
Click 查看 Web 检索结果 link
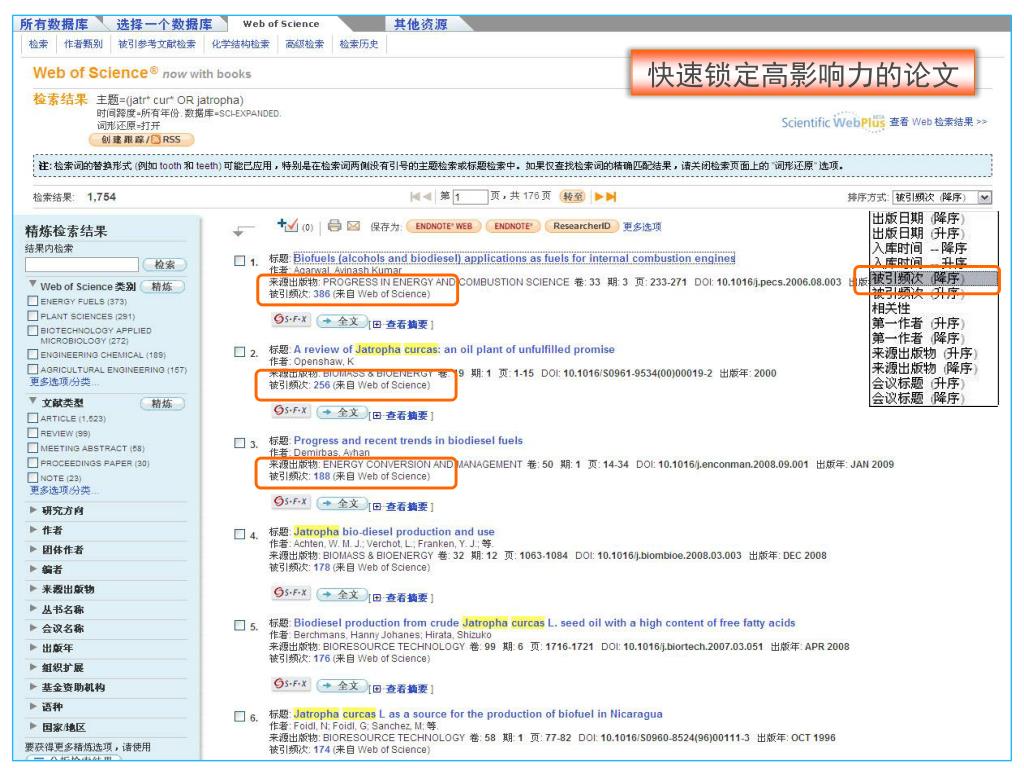click(x=938, y=121)
